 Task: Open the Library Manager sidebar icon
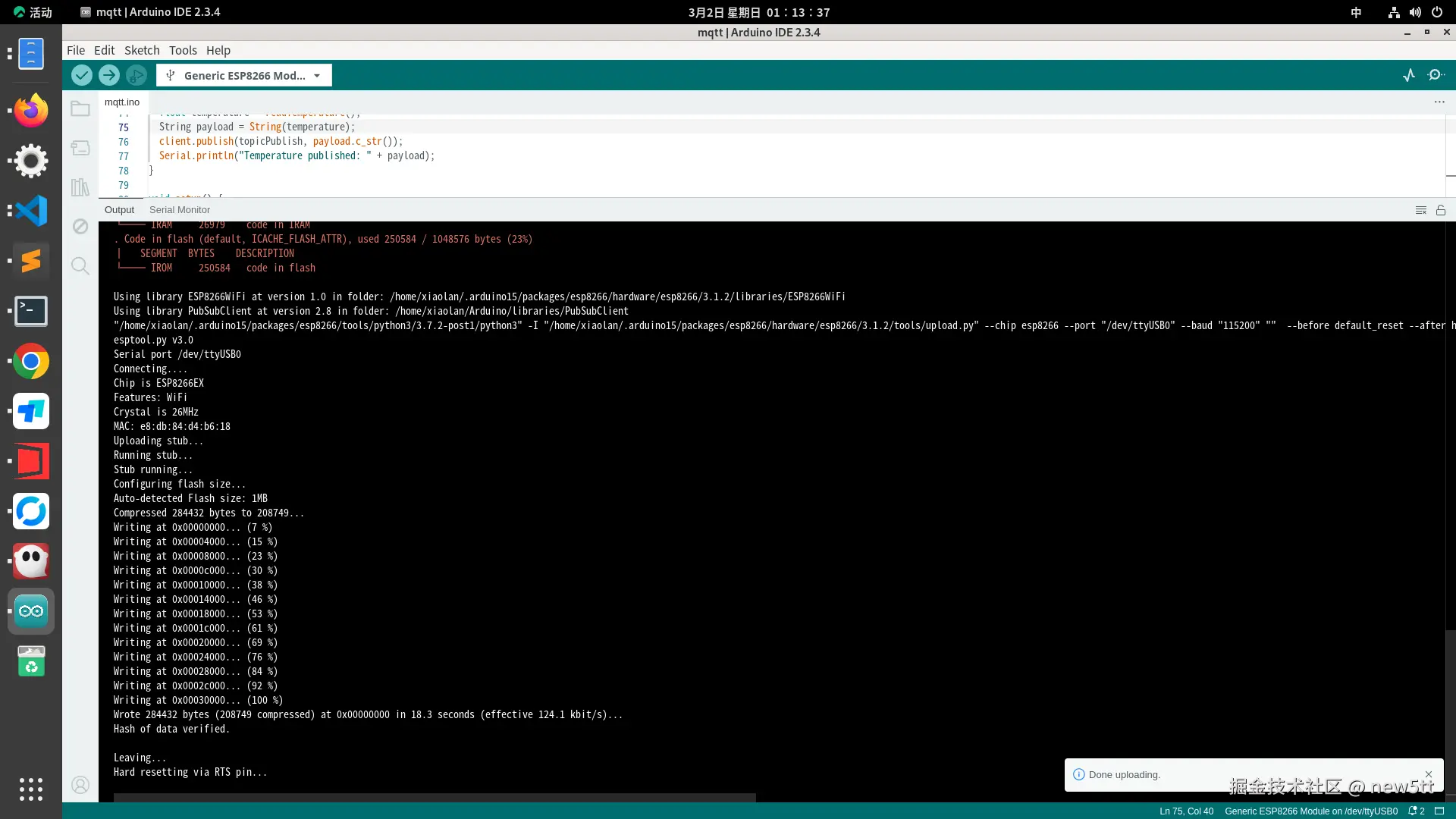click(x=80, y=187)
